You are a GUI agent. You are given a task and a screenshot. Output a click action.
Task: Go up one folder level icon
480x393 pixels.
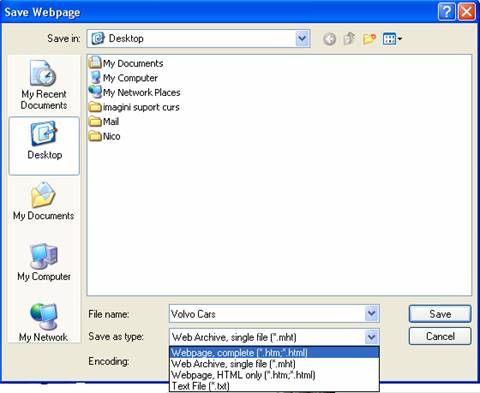(x=349, y=39)
